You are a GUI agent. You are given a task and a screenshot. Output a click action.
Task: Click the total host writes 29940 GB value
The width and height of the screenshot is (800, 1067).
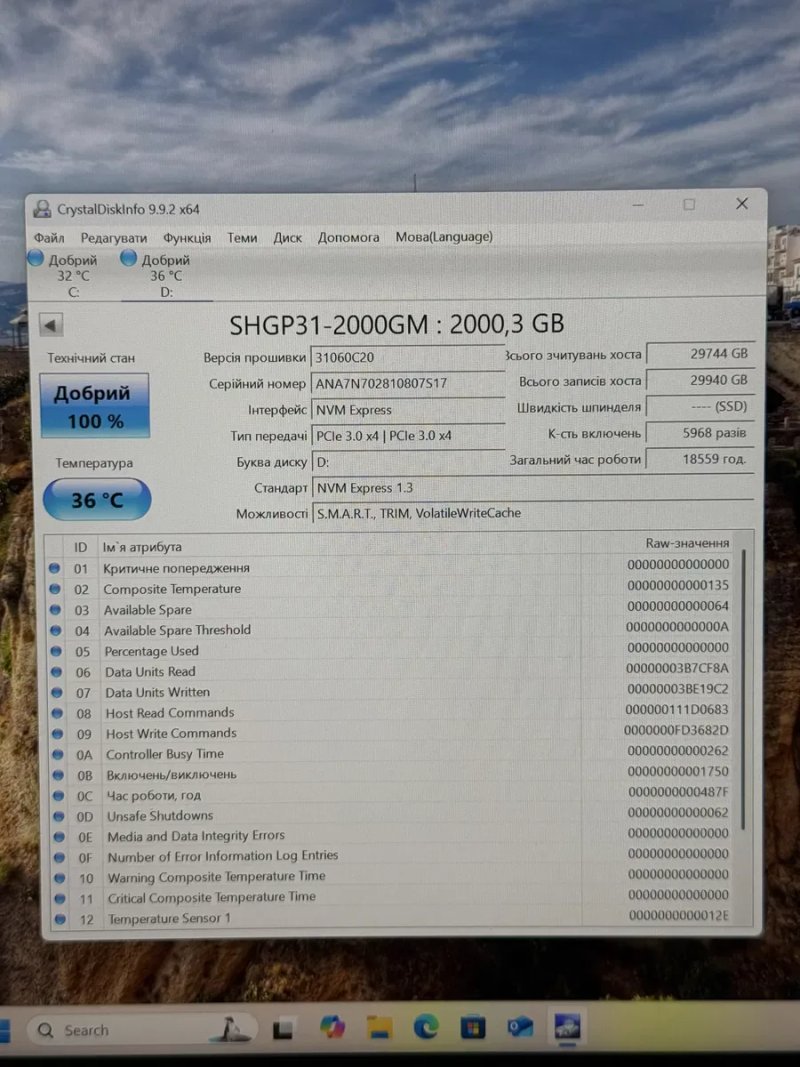(700, 380)
